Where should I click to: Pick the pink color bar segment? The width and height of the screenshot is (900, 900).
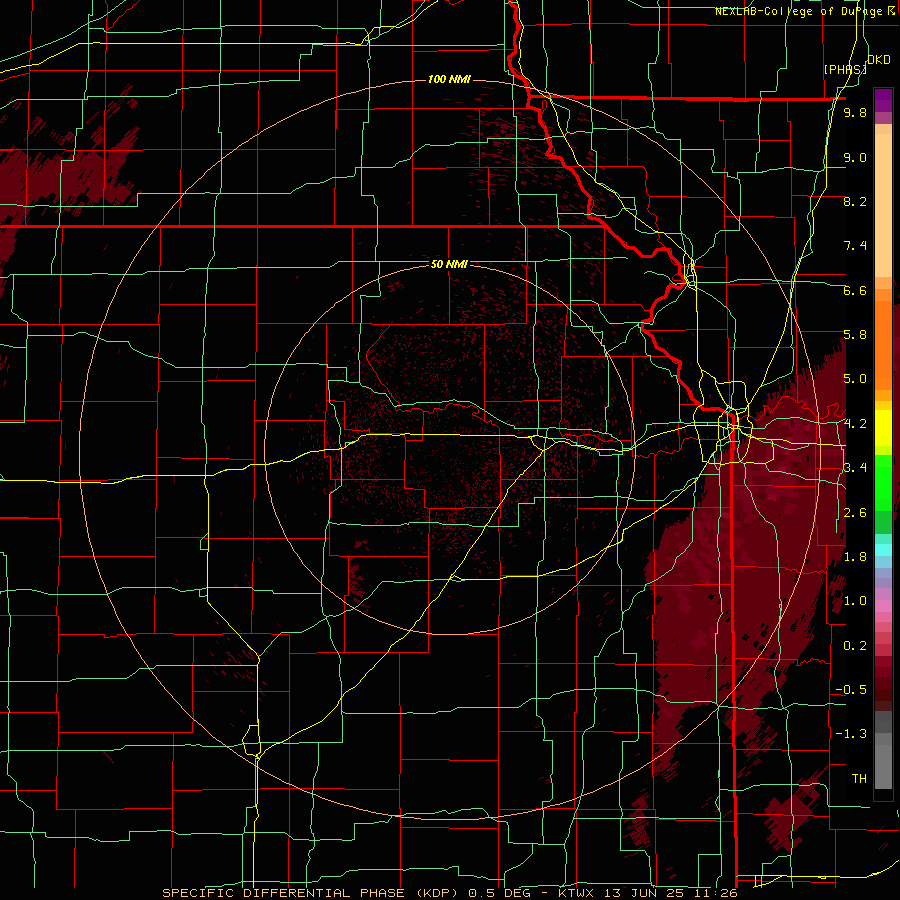click(x=883, y=606)
